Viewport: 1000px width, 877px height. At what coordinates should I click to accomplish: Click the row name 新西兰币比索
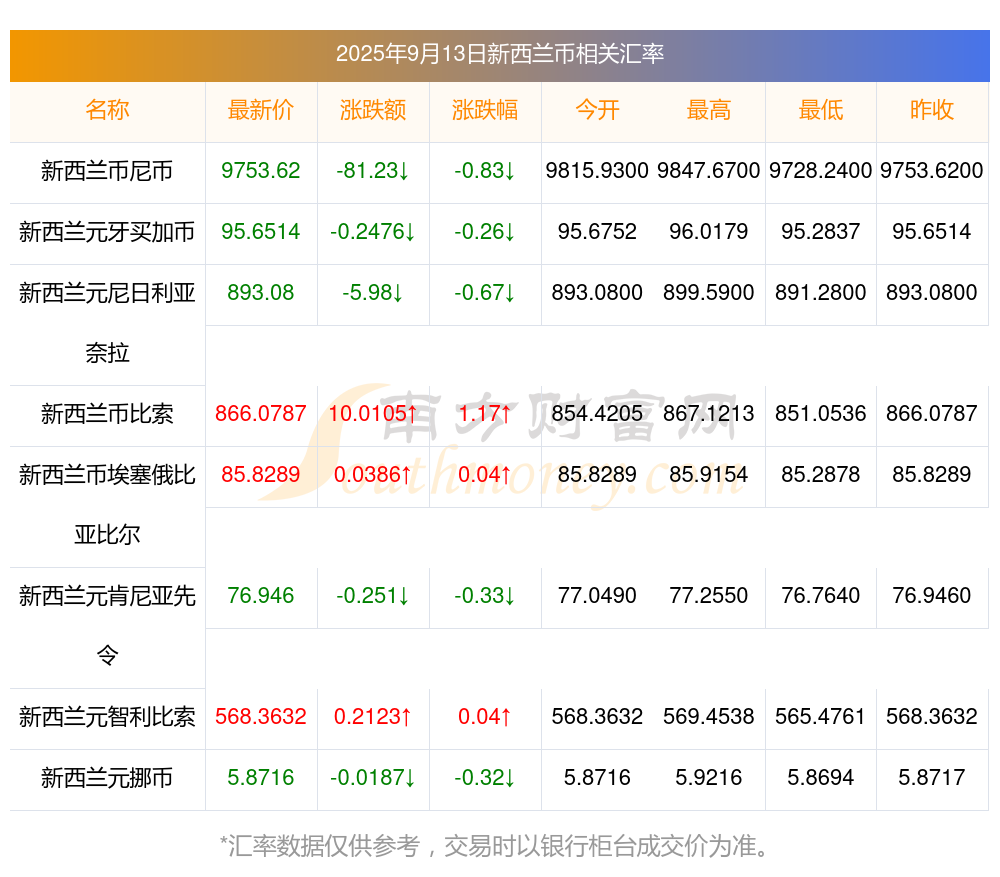tap(107, 414)
